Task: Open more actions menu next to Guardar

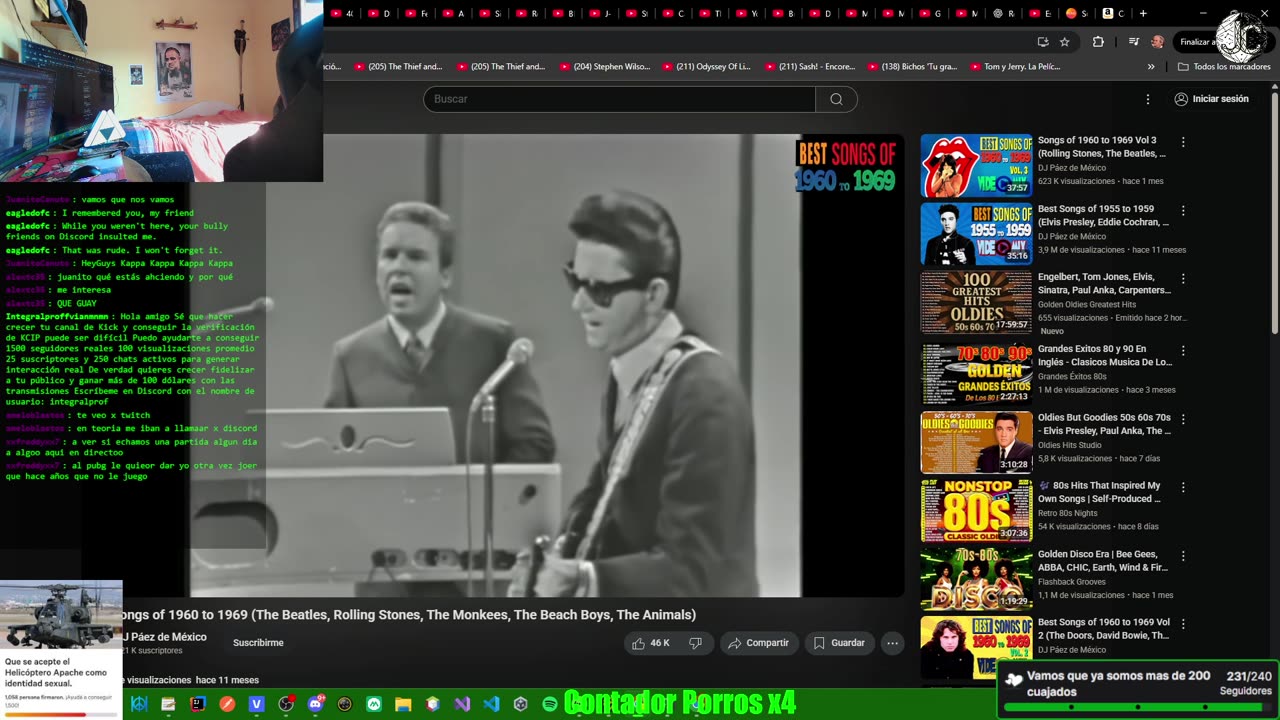Action: tap(893, 643)
